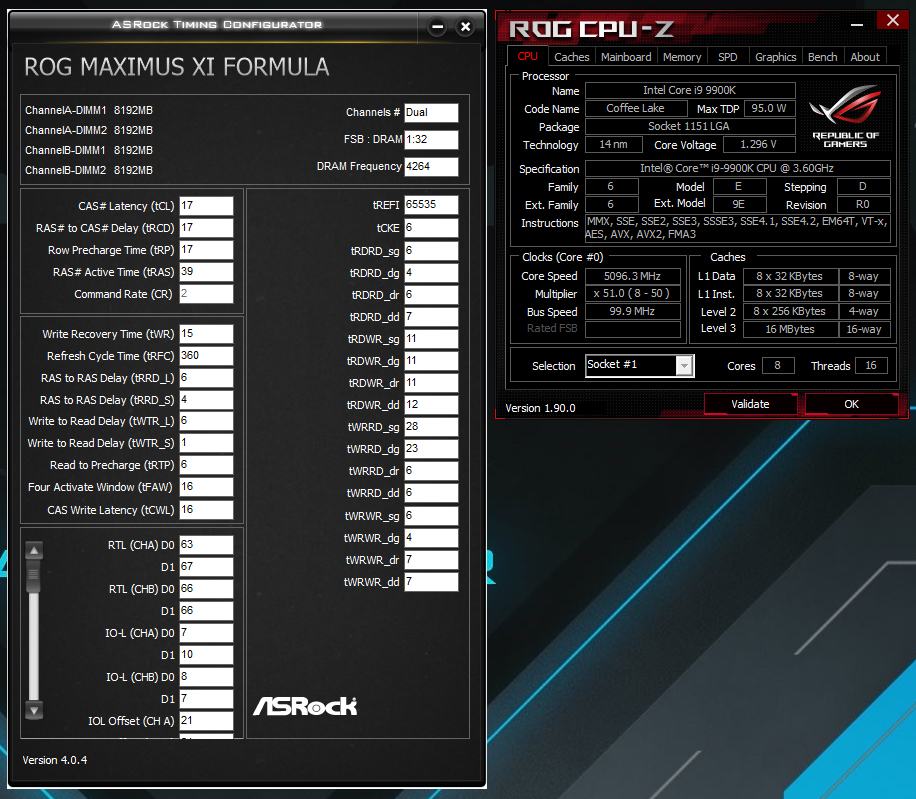Click the Refresh Cycle Time (tRFC) field
The image size is (916, 799).
tap(206, 356)
